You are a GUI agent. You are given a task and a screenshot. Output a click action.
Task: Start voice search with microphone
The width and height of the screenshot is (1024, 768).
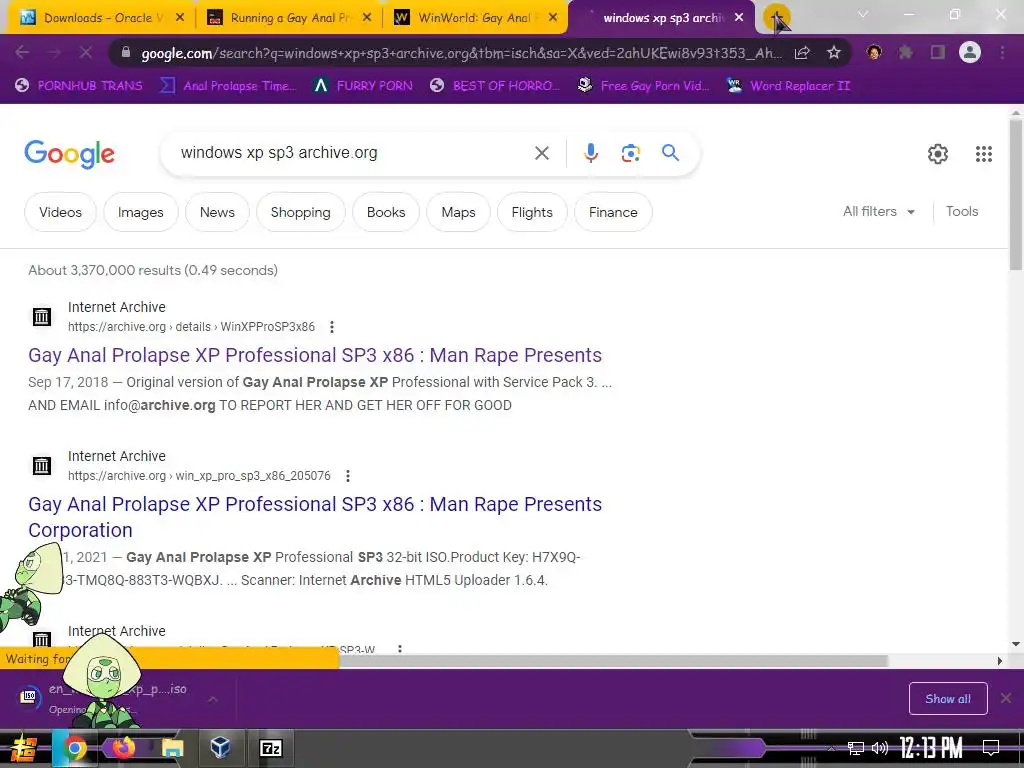[590, 153]
